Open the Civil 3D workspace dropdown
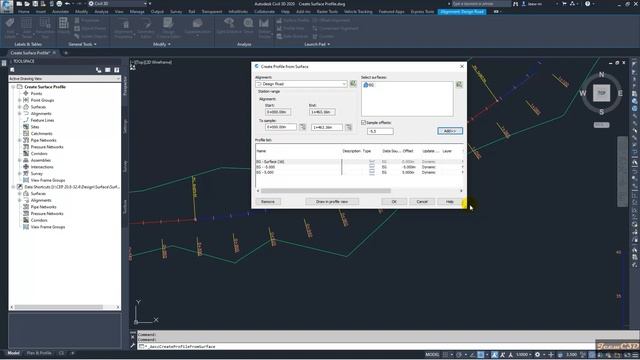The image size is (640, 360). pos(118,4)
